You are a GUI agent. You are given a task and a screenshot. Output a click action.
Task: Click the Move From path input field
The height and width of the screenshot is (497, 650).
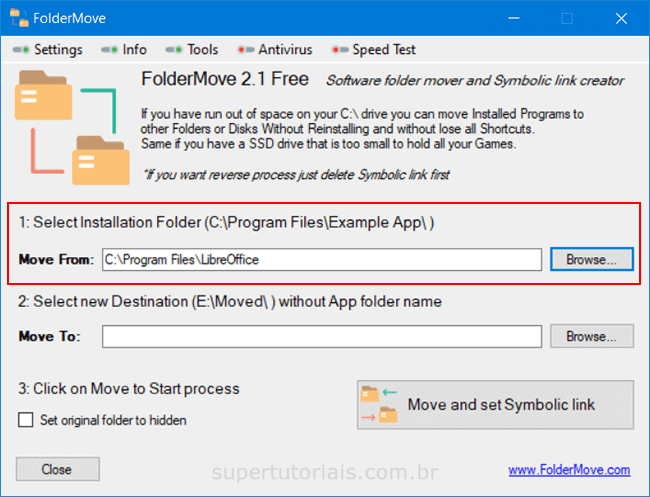[x=321, y=259]
